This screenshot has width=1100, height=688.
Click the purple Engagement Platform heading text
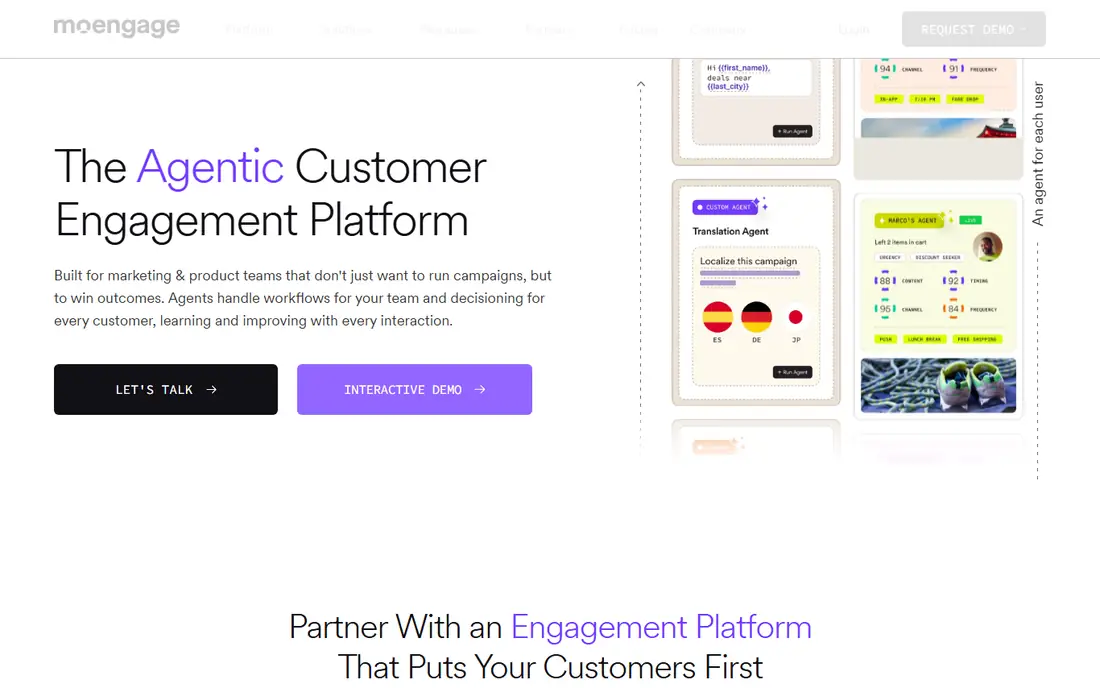661,627
